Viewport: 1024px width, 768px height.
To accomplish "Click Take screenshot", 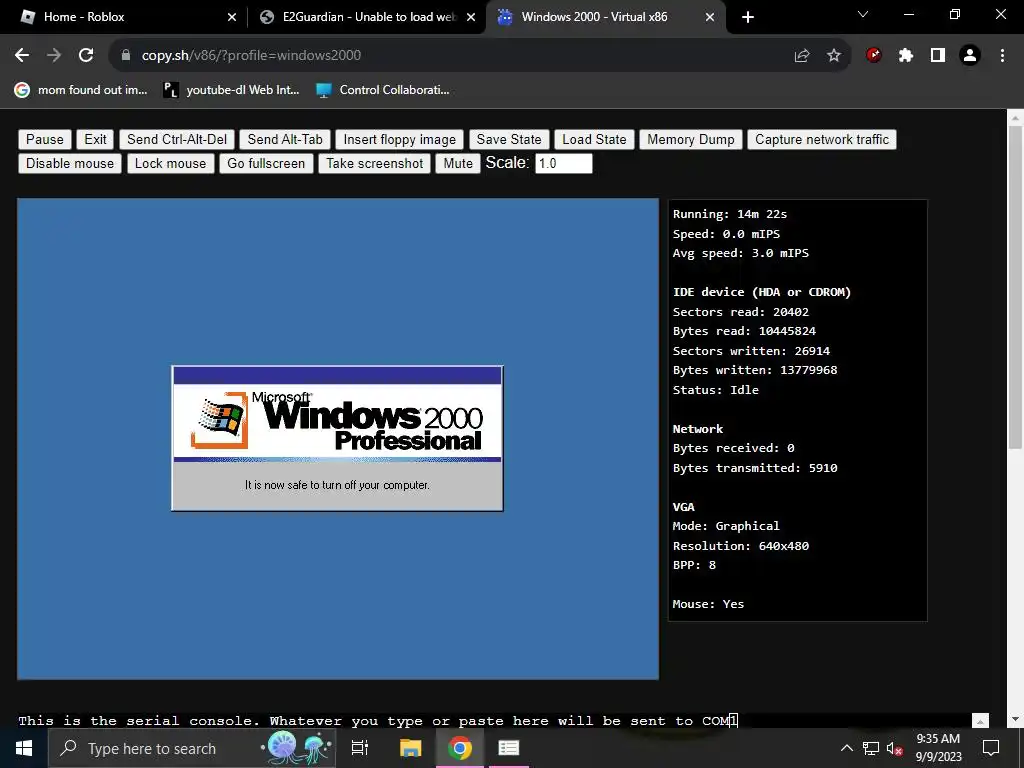I will pyautogui.click(x=374, y=163).
